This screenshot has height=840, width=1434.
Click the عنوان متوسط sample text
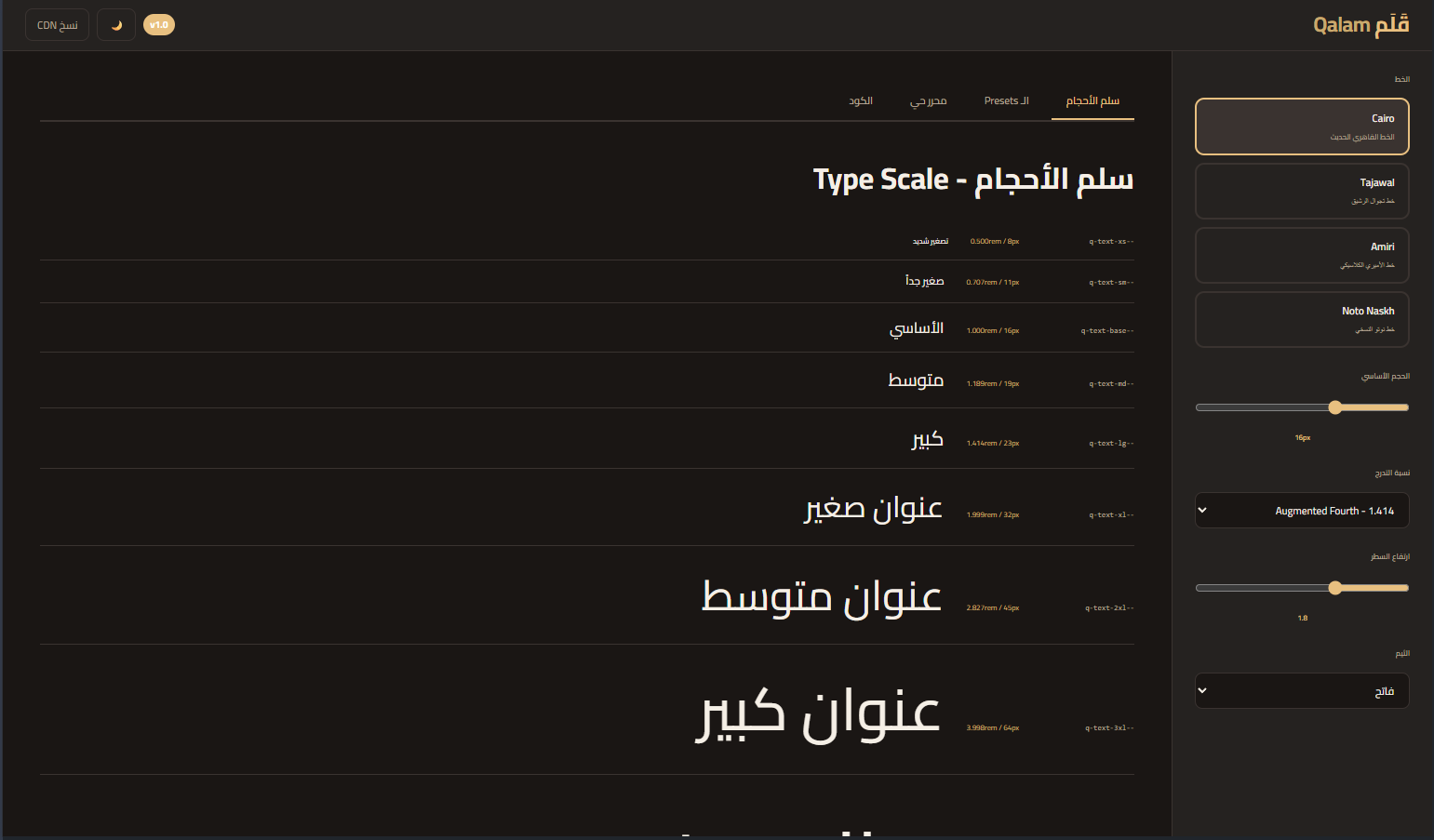(x=822, y=597)
